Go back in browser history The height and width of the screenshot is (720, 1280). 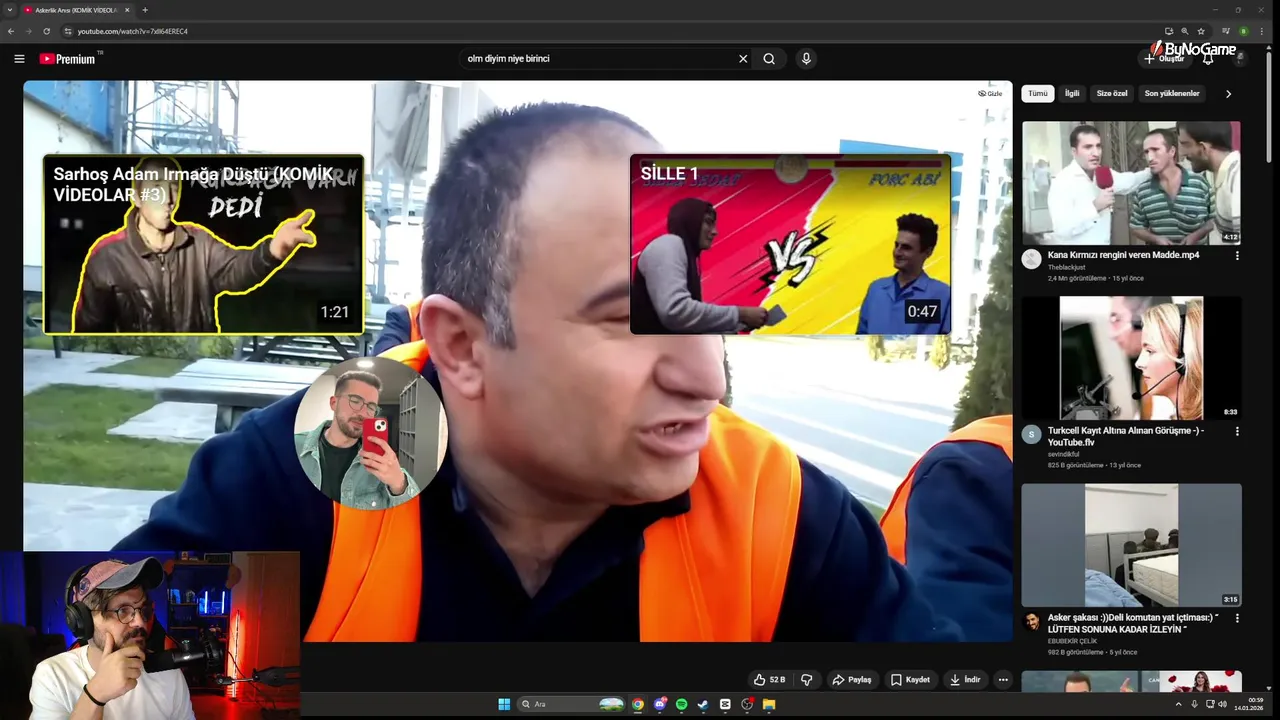11,31
